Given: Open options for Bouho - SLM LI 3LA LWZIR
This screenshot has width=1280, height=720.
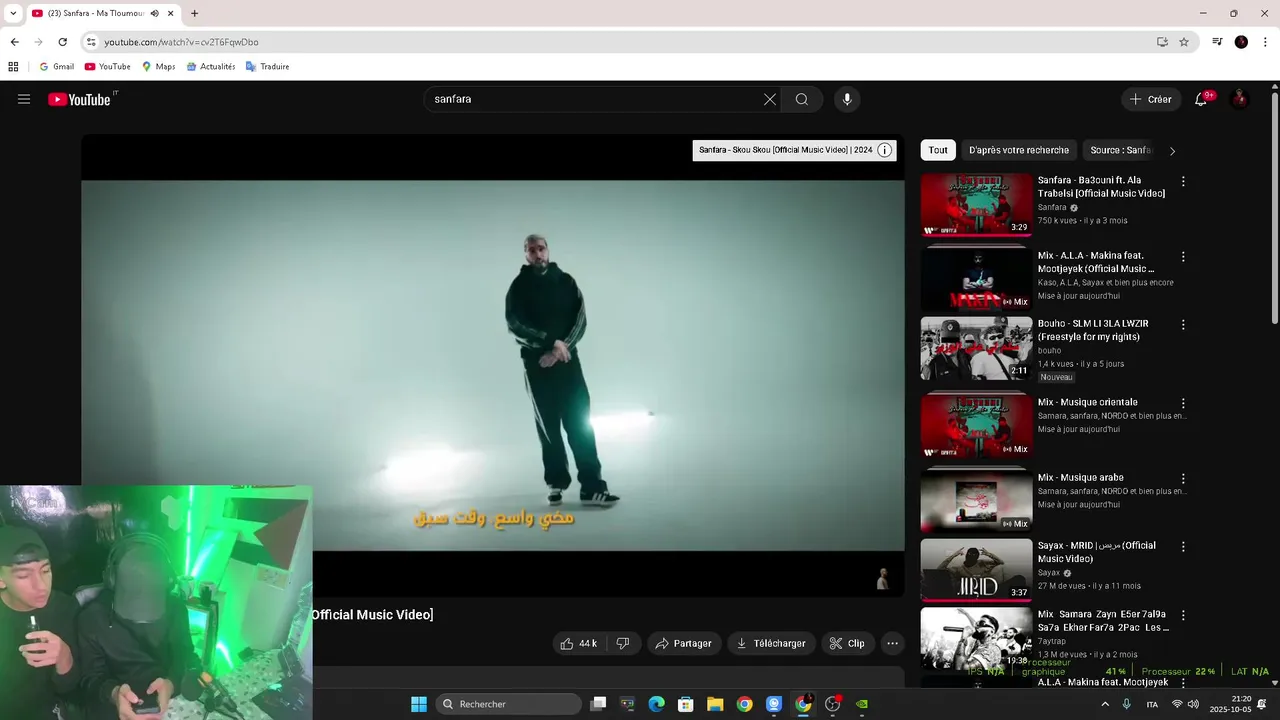Looking at the screenshot, I should 1183,325.
